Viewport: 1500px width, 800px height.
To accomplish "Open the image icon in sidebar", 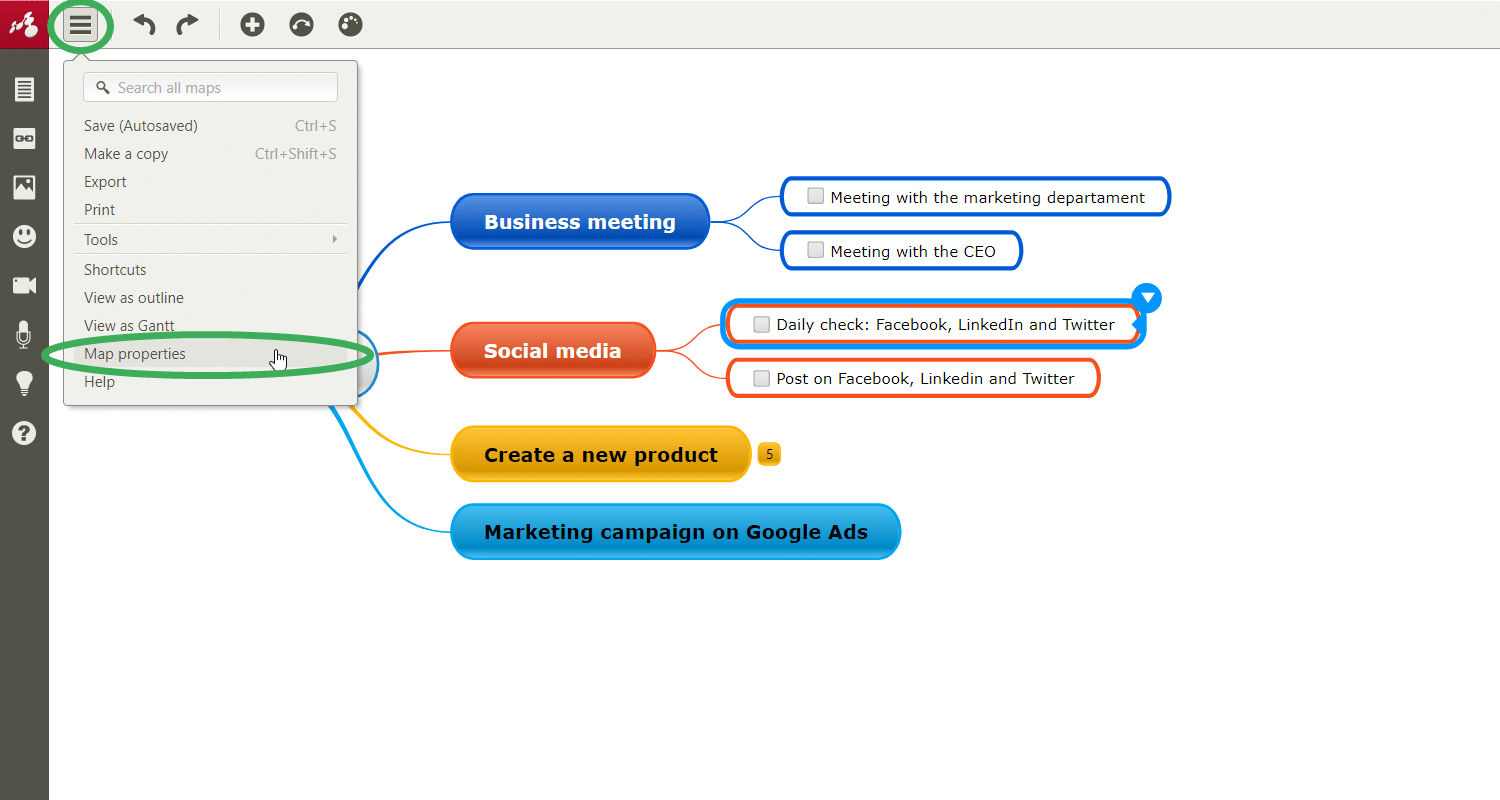I will coord(24,187).
